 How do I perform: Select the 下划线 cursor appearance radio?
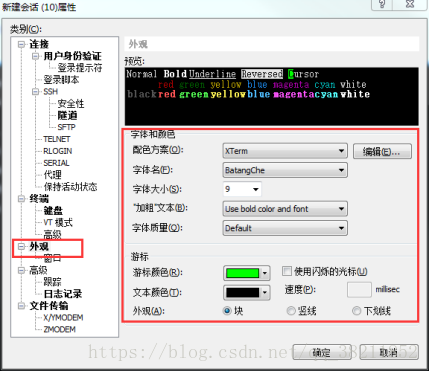point(356,311)
